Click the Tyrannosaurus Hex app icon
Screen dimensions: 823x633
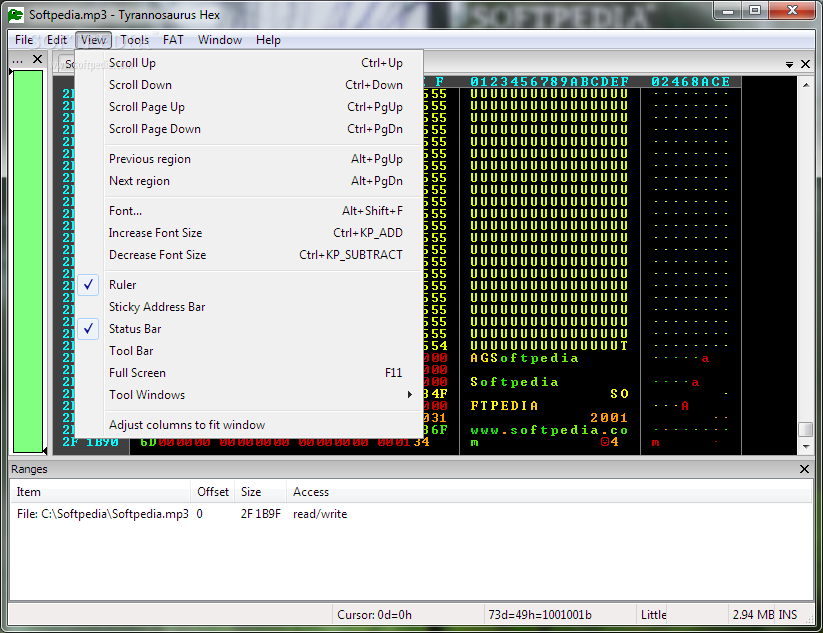[x=16, y=15]
